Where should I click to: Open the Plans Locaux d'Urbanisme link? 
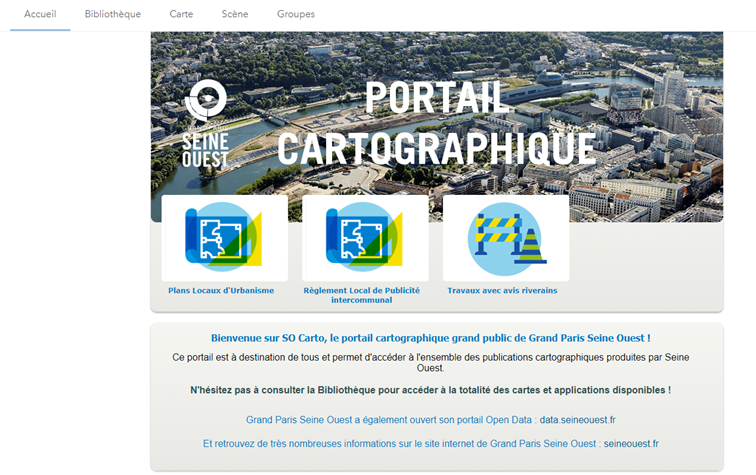pyautogui.click(x=221, y=290)
